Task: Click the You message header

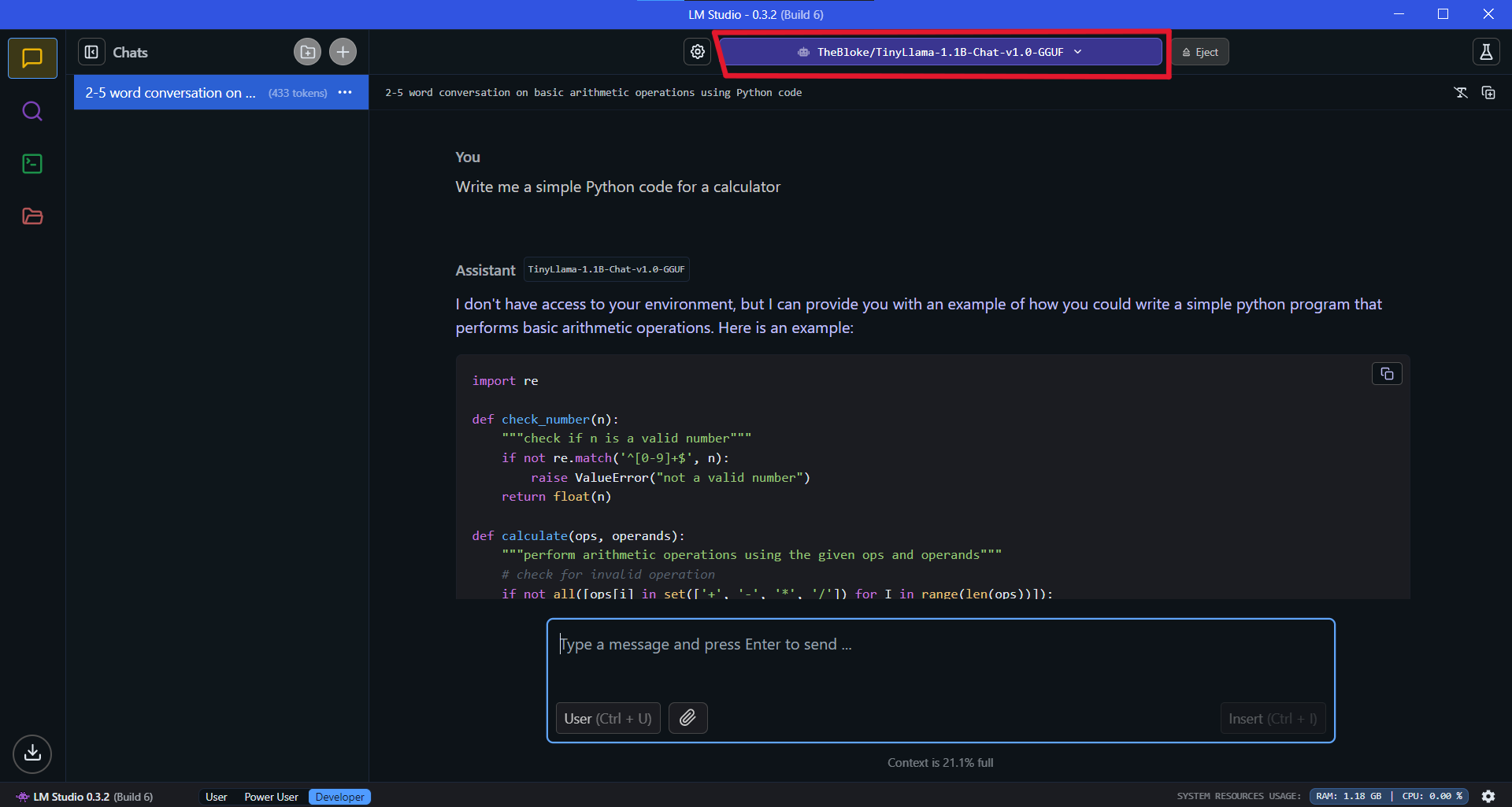Action: click(468, 157)
